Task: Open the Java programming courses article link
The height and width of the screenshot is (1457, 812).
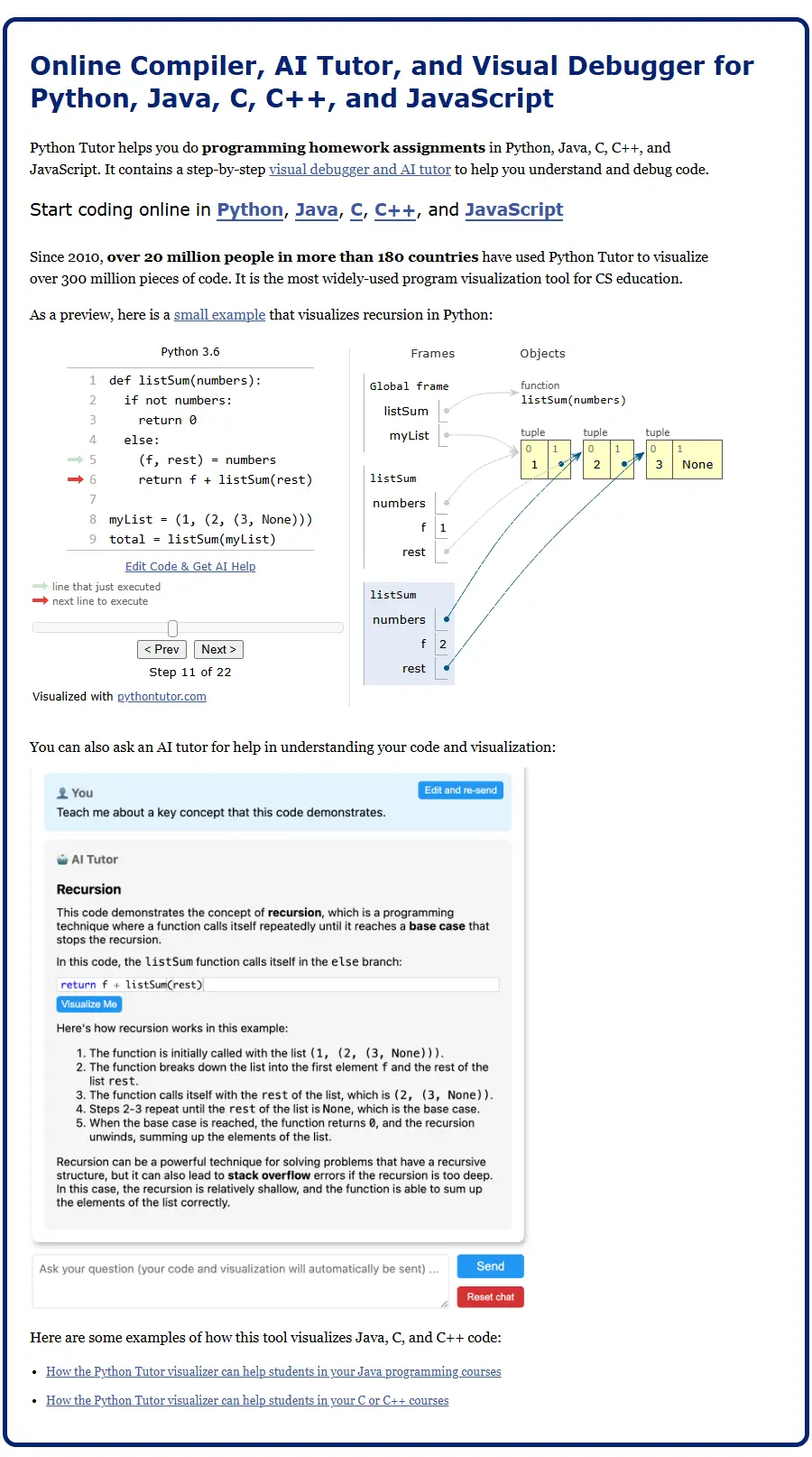Action: [273, 1372]
